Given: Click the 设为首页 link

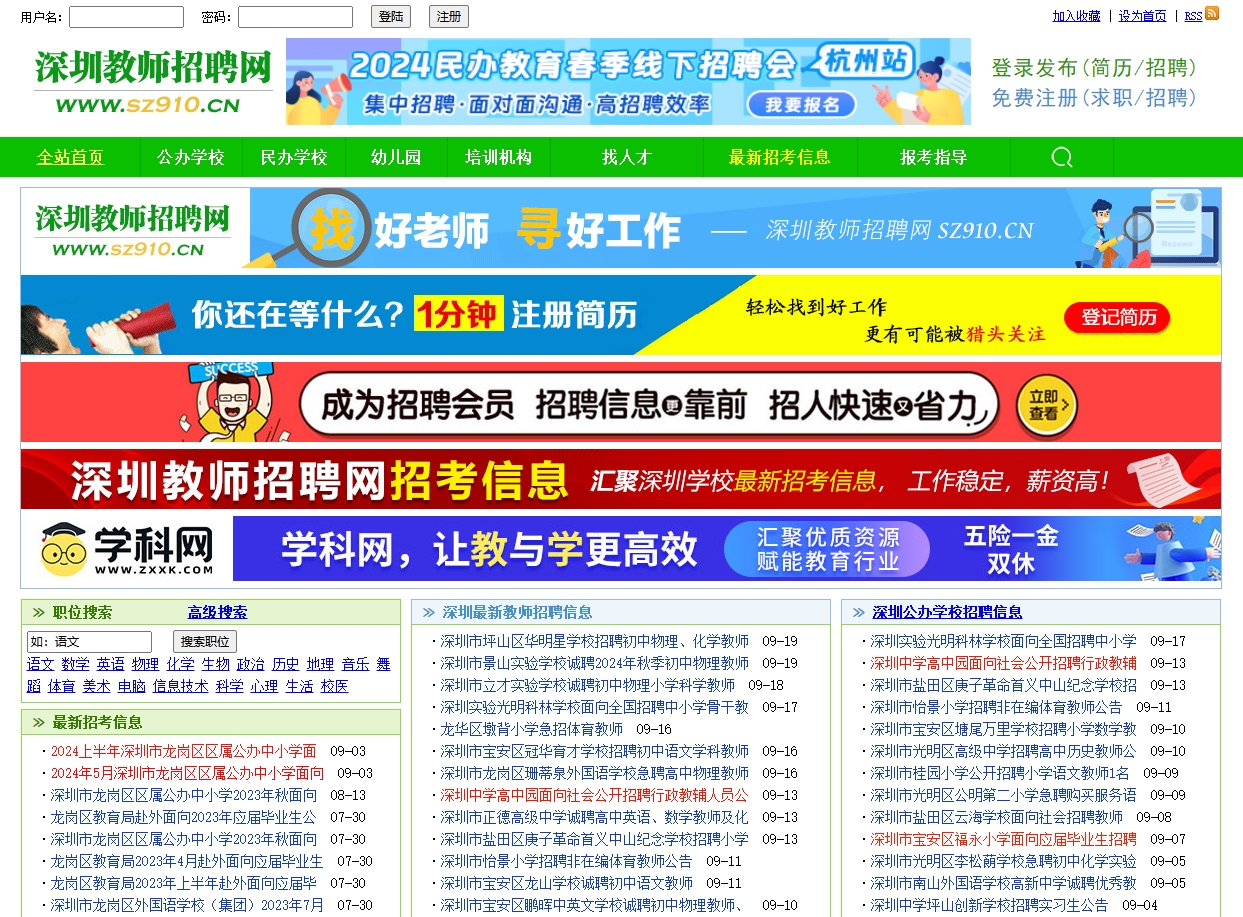Looking at the screenshot, I should [x=1142, y=16].
